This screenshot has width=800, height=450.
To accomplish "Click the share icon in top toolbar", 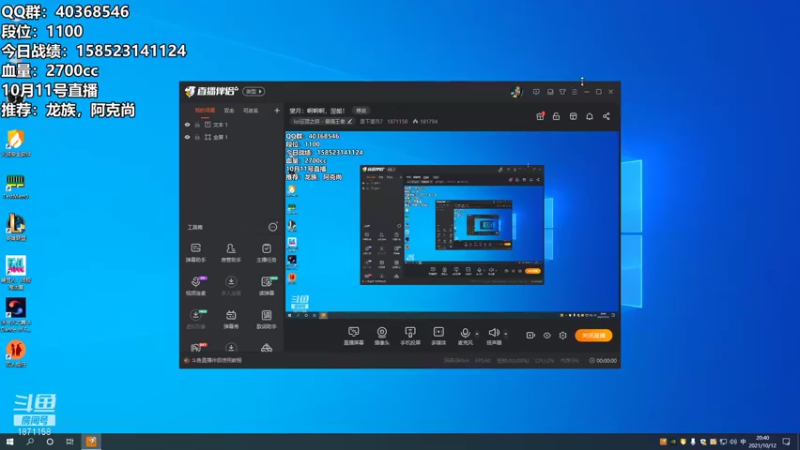I will (x=606, y=116).
